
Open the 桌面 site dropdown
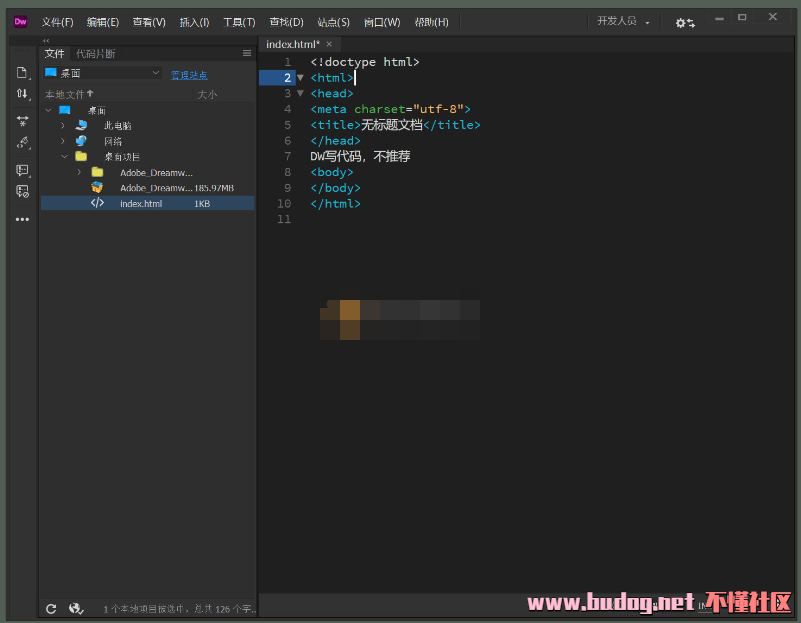(x=101, y=73)
